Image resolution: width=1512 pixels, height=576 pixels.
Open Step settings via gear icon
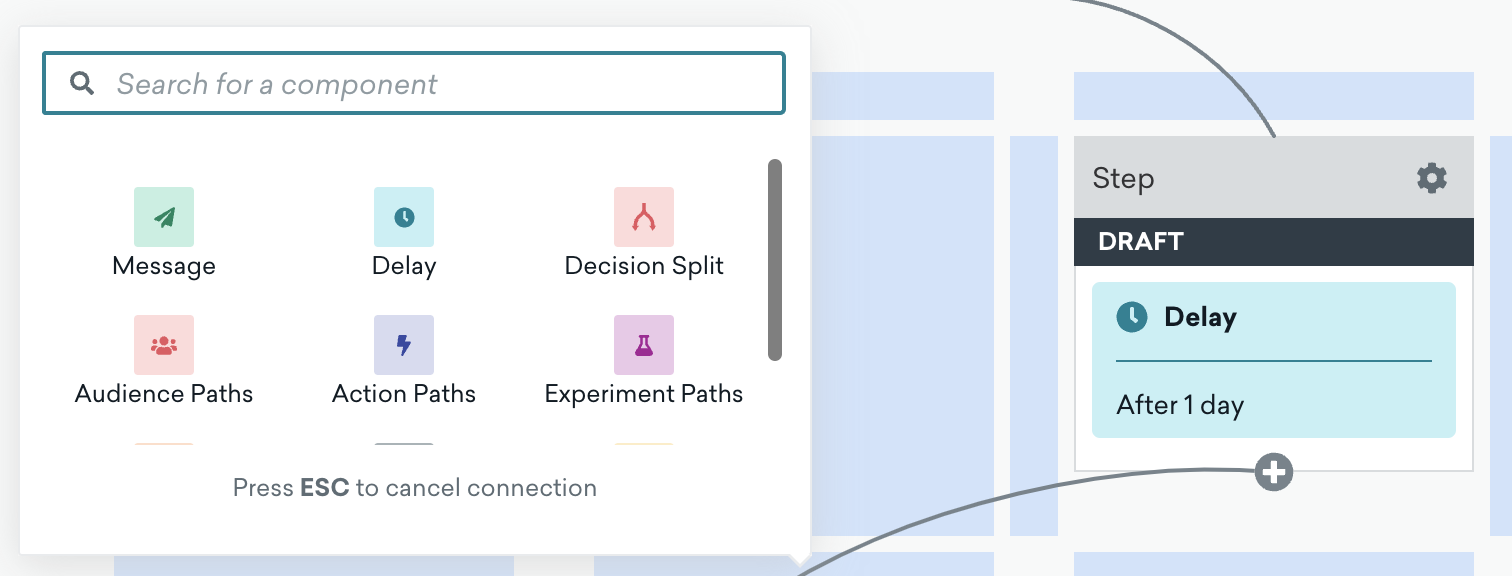coord(1432,179)
